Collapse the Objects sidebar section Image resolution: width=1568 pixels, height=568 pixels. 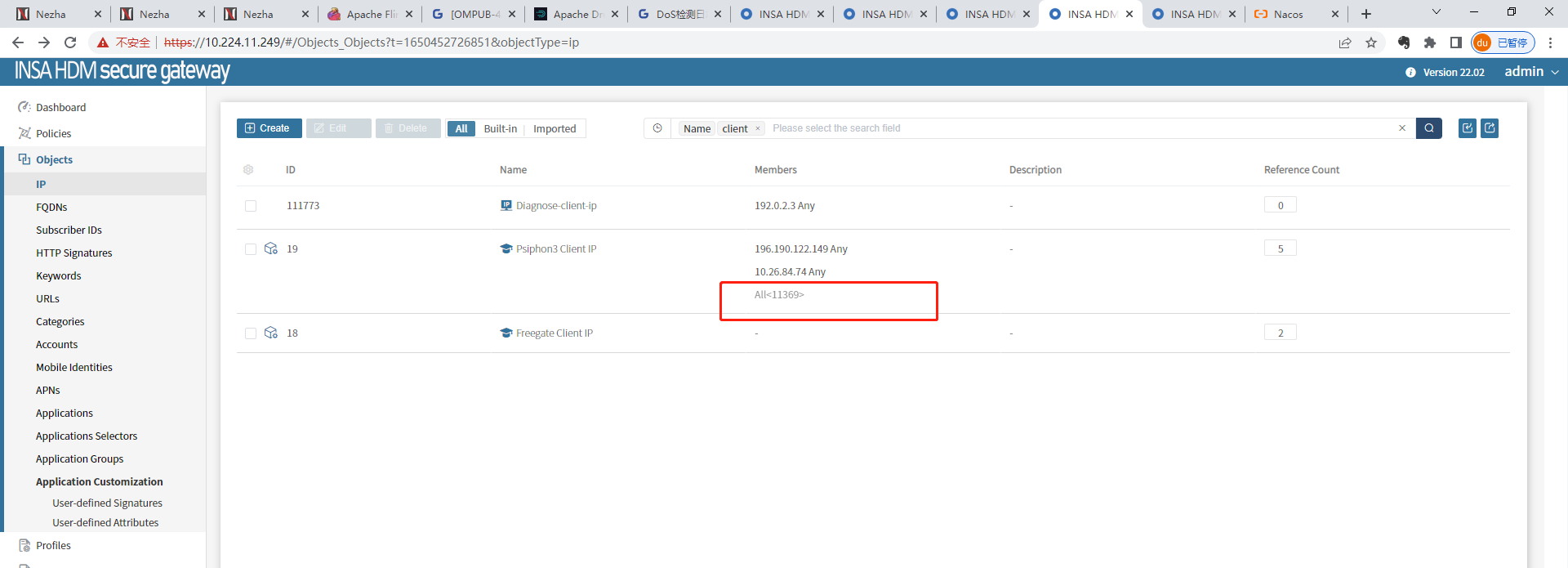pos(54,160)
